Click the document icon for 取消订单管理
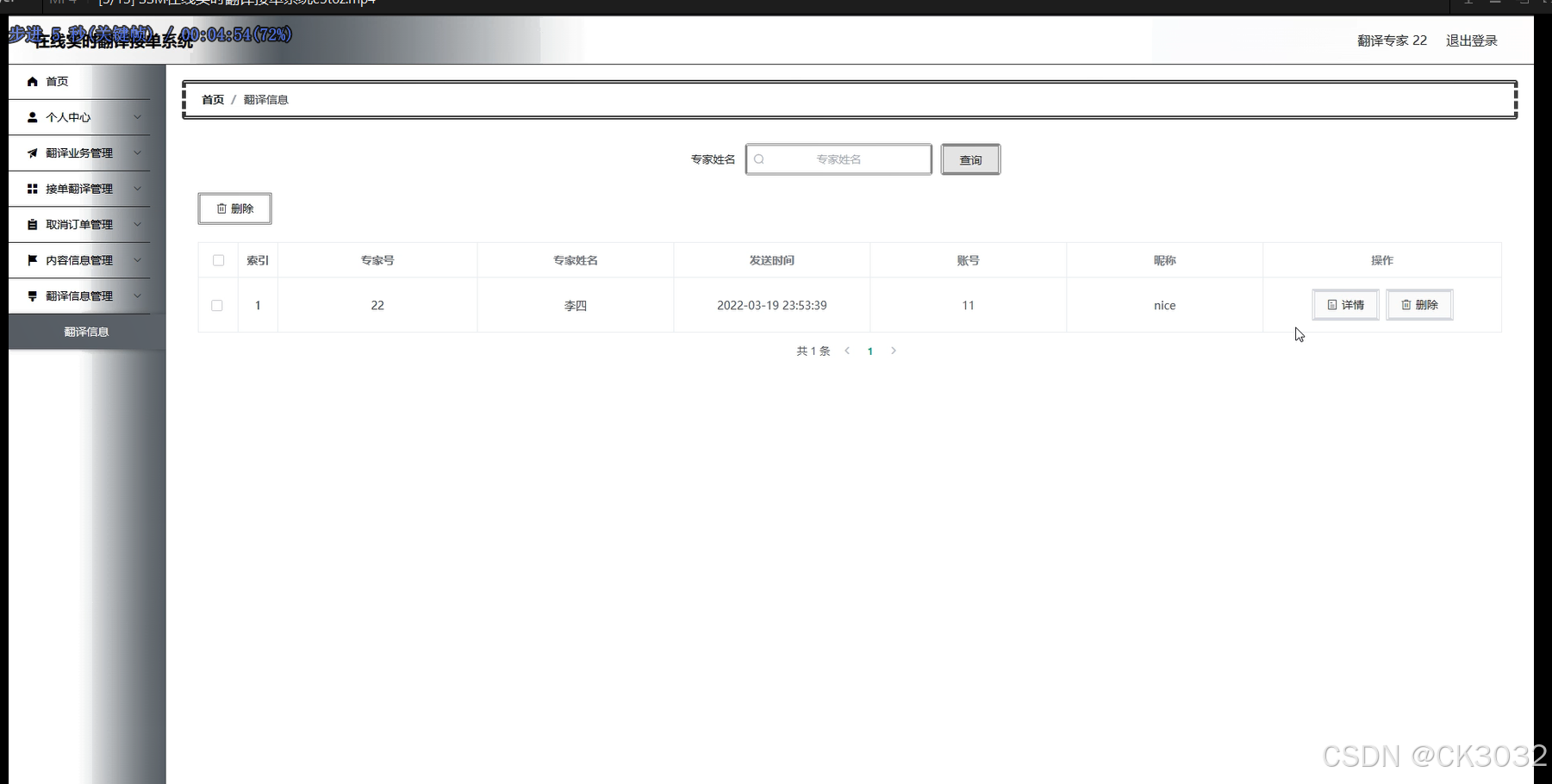The image size is (1552, 784). click(x=33, y=224)
